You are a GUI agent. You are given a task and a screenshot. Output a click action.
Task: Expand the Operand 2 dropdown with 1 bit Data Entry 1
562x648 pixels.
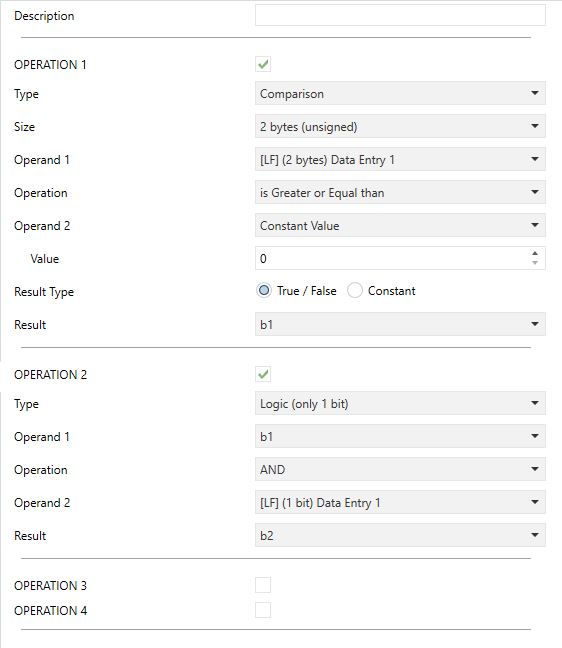point(400,503)
